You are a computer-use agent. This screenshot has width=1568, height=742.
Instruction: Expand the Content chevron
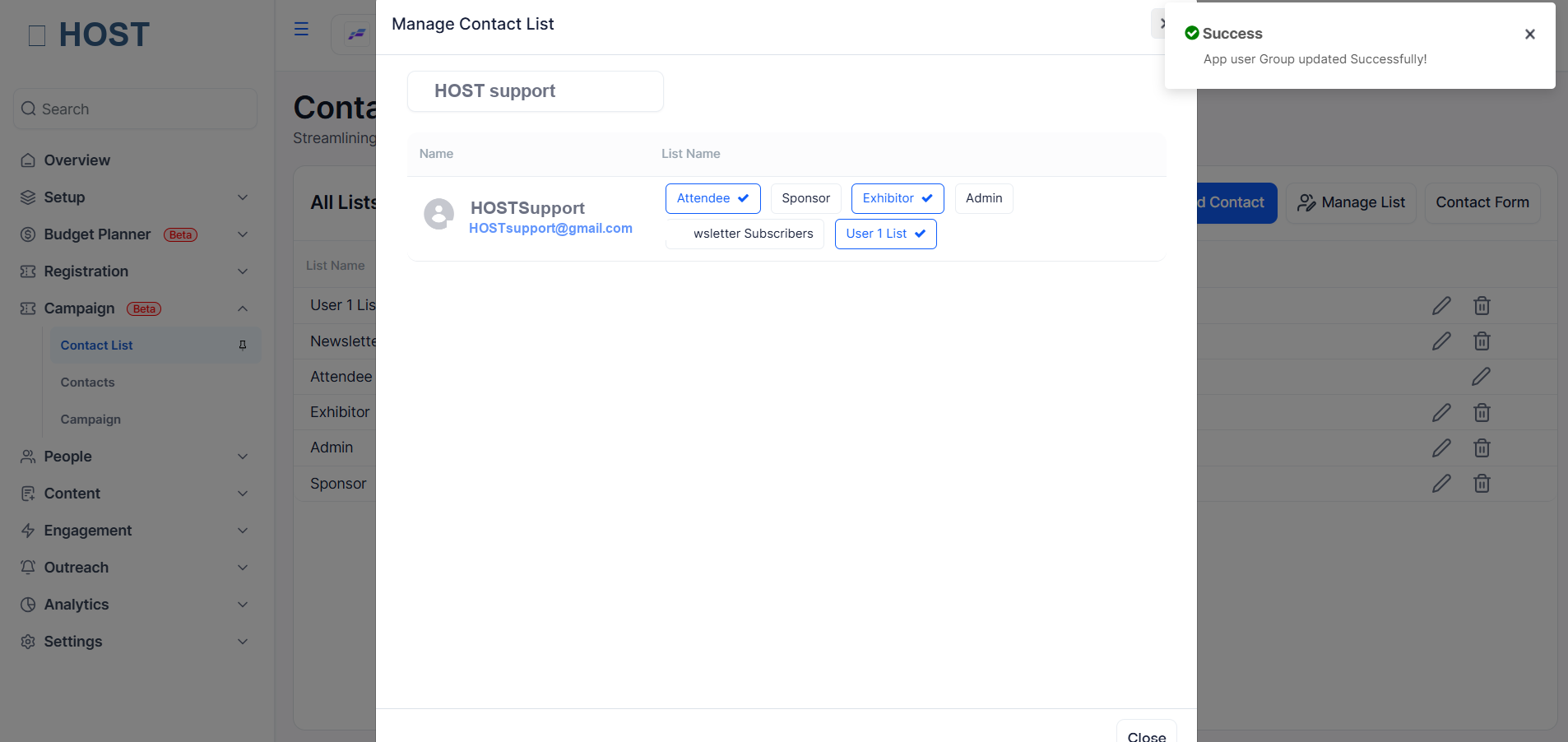click(243, 494)
